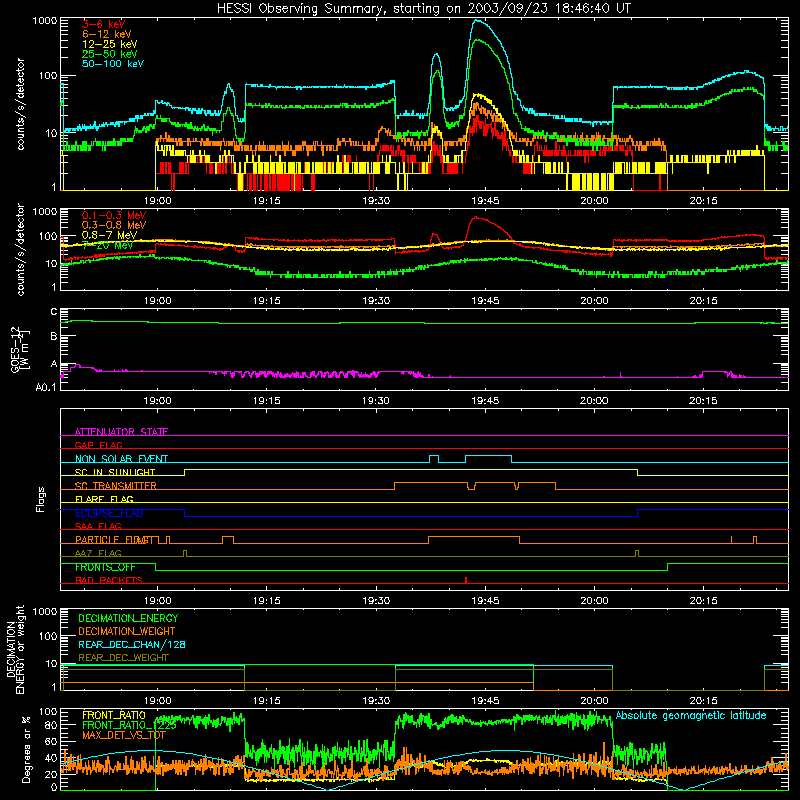Image resolution: width=800 pixels, height=800 pixels.
Task: Click the A0.1 tick label on the GOES axis
Action: pyautogui.click(x=46, y=387)
